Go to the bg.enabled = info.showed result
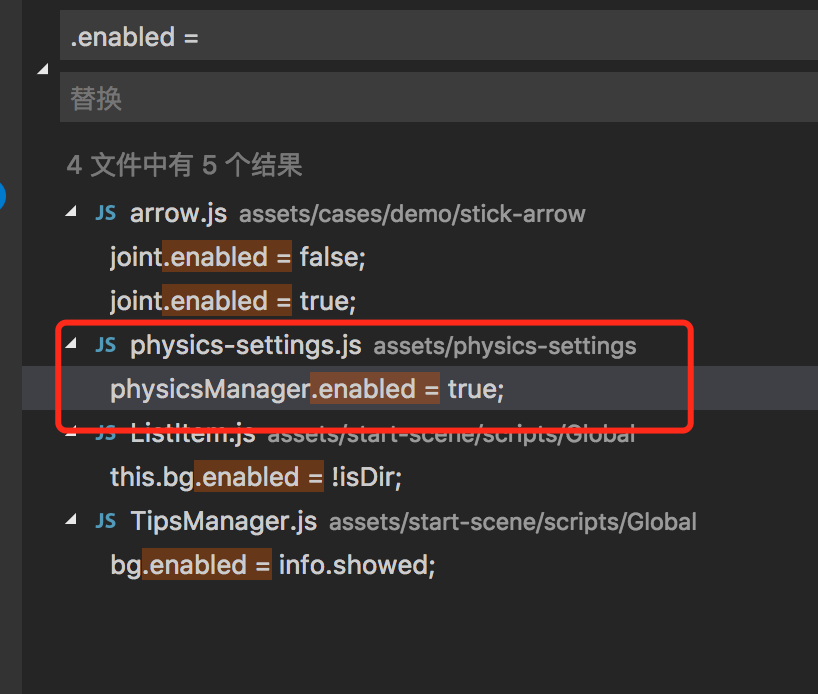The height and width of the screenshot is (694, 818). (x=273, y=565)
